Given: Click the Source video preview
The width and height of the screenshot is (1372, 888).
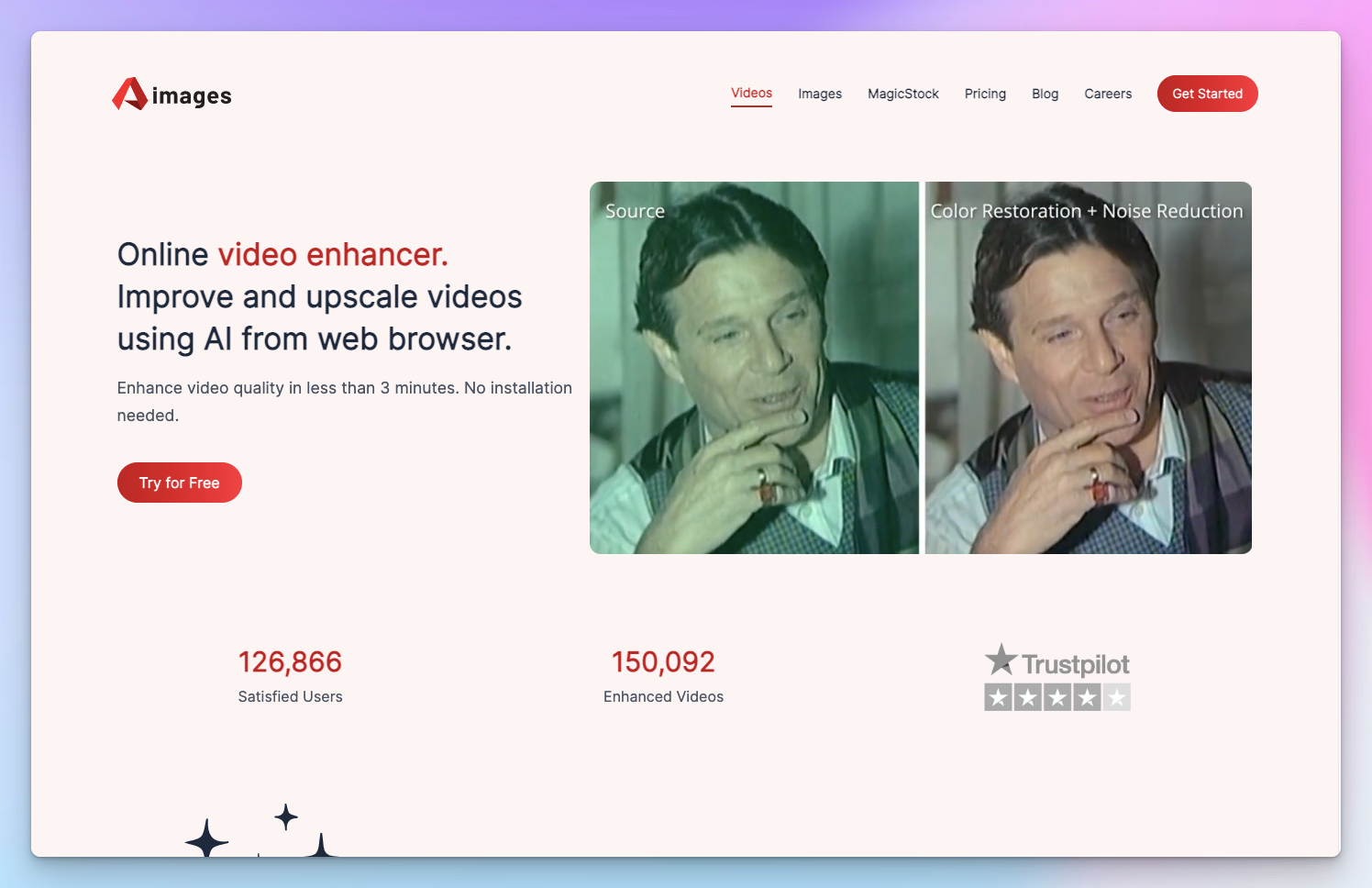Looking at the screenshot, I should [x=754, y=368].
